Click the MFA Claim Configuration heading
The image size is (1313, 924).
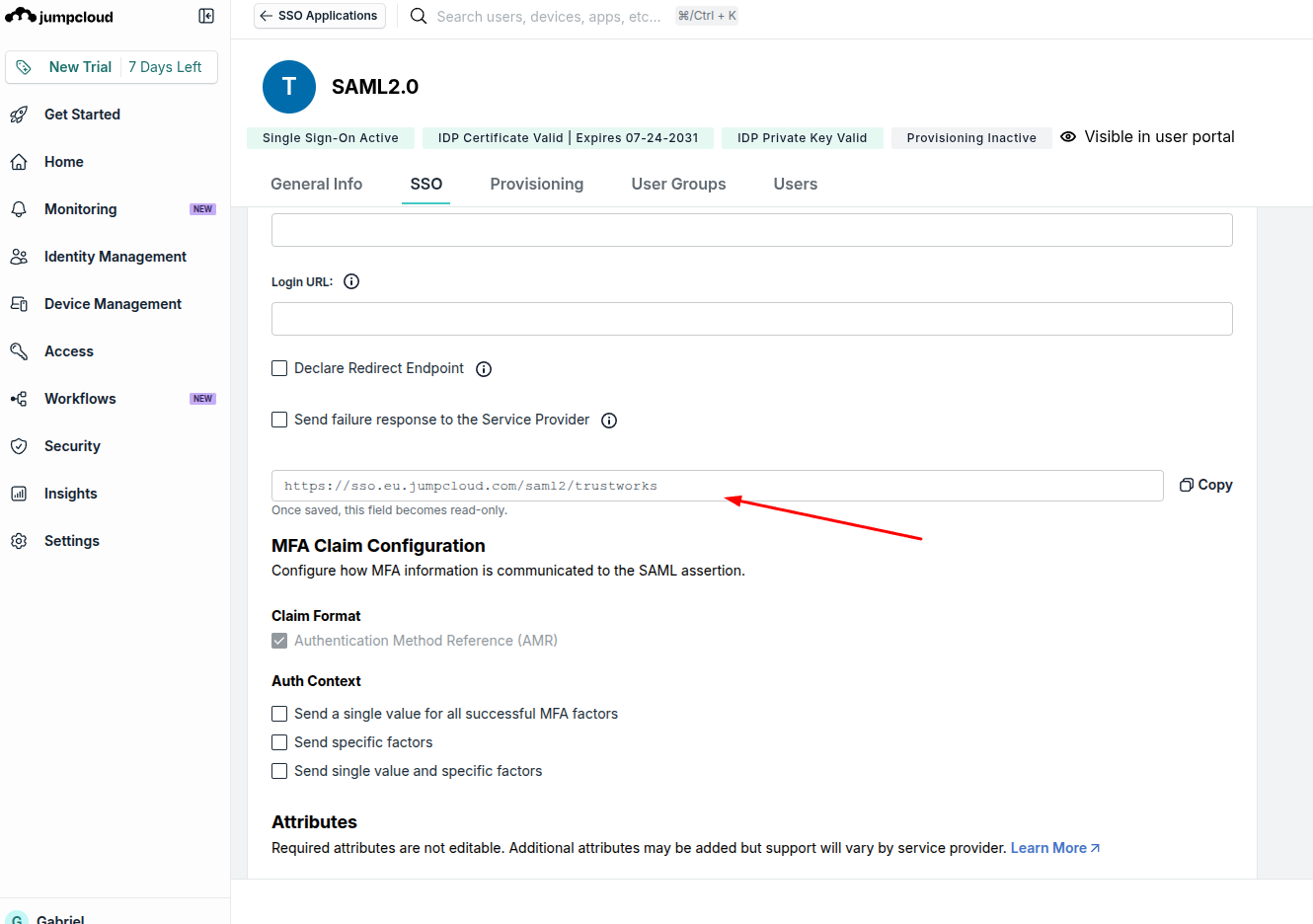tap(378, 546)
